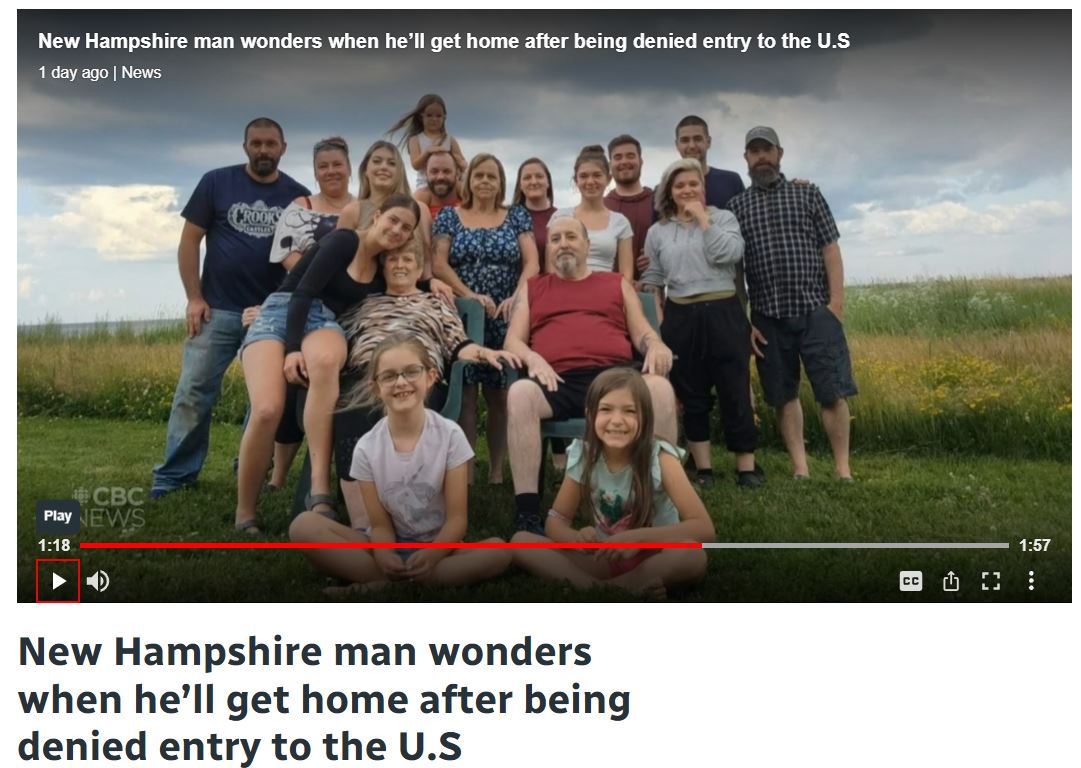1081x768 pixels.
Task: Open the News category link in the video overlay
Action: 141,72
